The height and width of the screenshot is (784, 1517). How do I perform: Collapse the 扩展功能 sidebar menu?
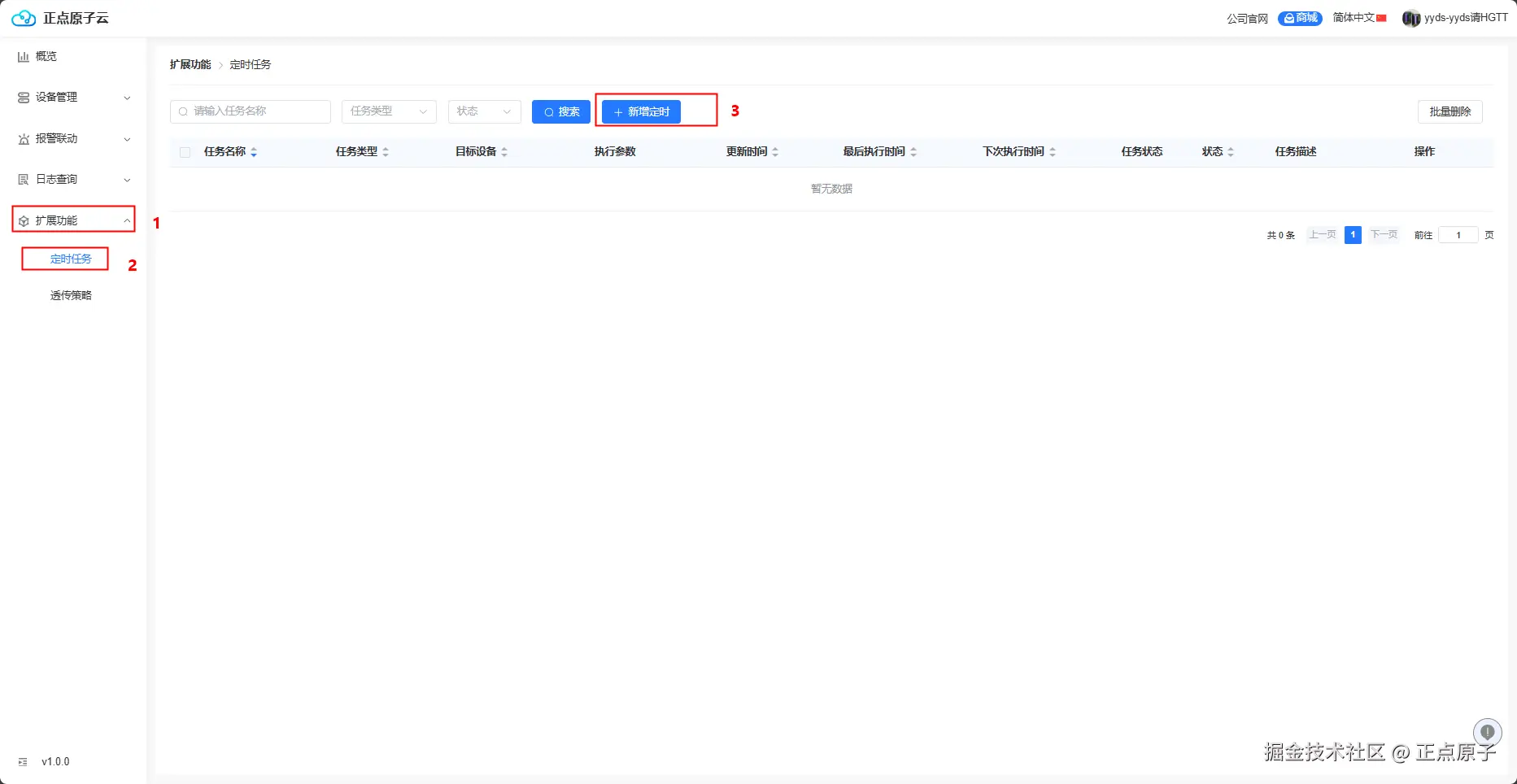(73, 220)
